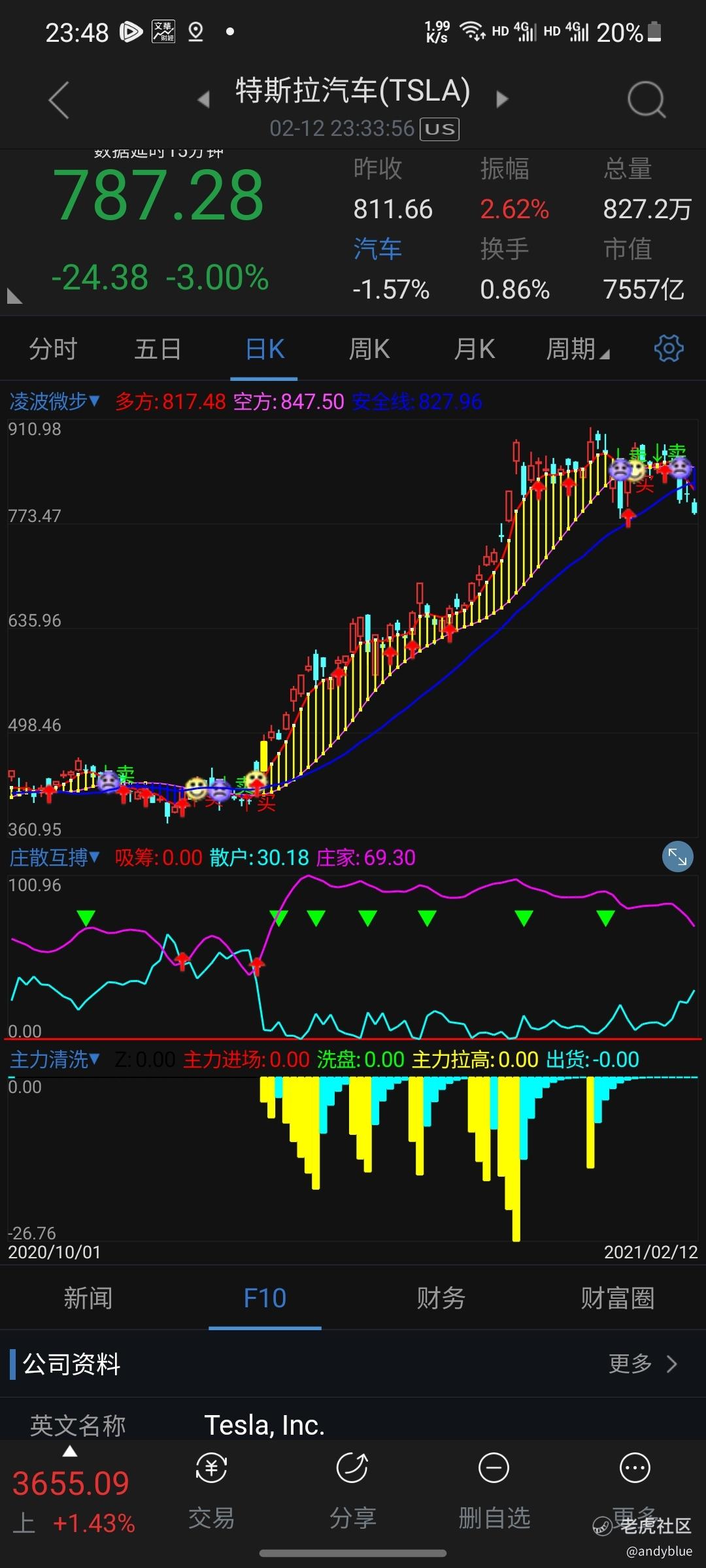Viewport: 706px width, 1568px height.
Task: Tap the change -24.38 -3.00% text
Action: pos(160,278)
